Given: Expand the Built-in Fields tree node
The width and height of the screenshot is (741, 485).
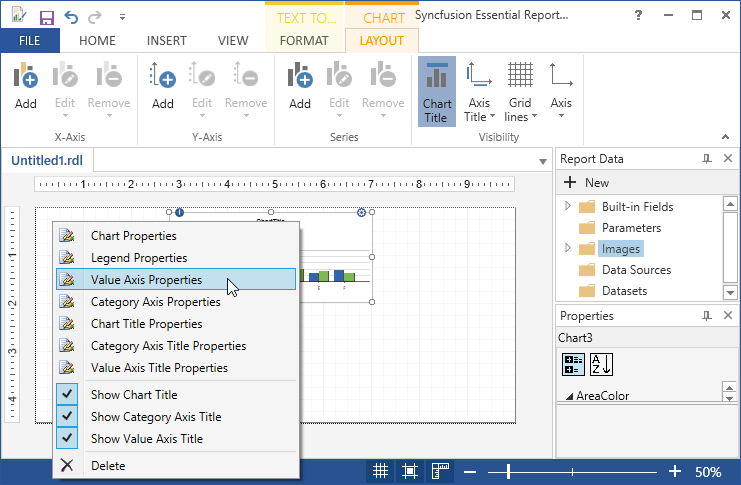Looking at the screenshot, I should pos(568,206).
